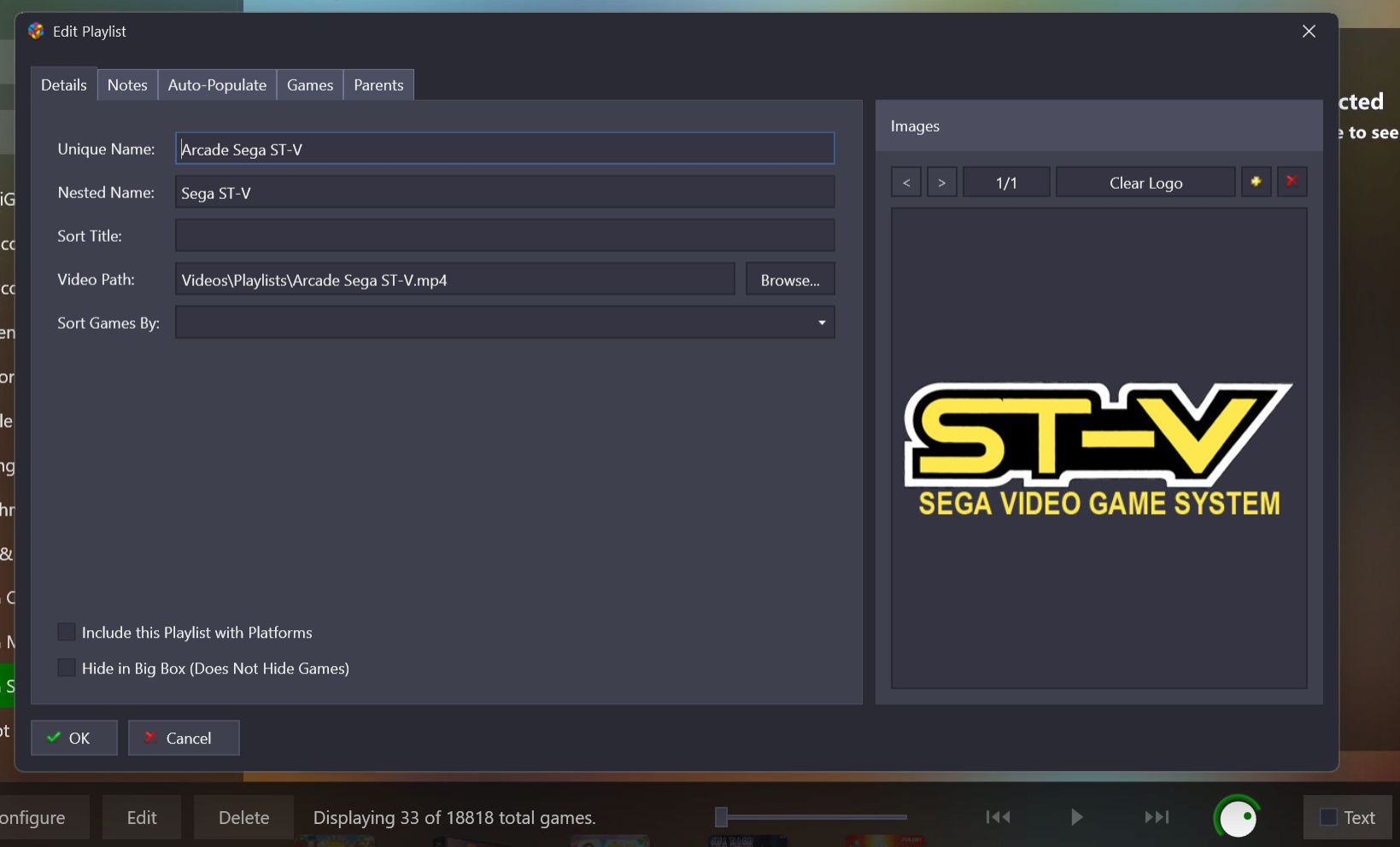Go to previous image with left arrow

point(906,182)
